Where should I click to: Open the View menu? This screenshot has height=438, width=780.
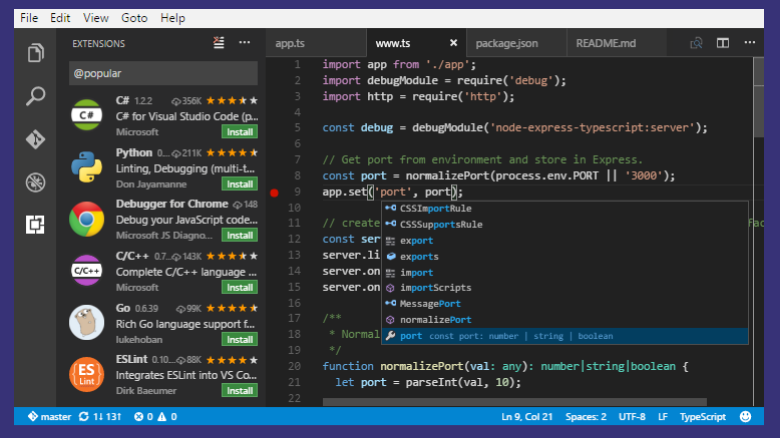[x=96, y=18]
